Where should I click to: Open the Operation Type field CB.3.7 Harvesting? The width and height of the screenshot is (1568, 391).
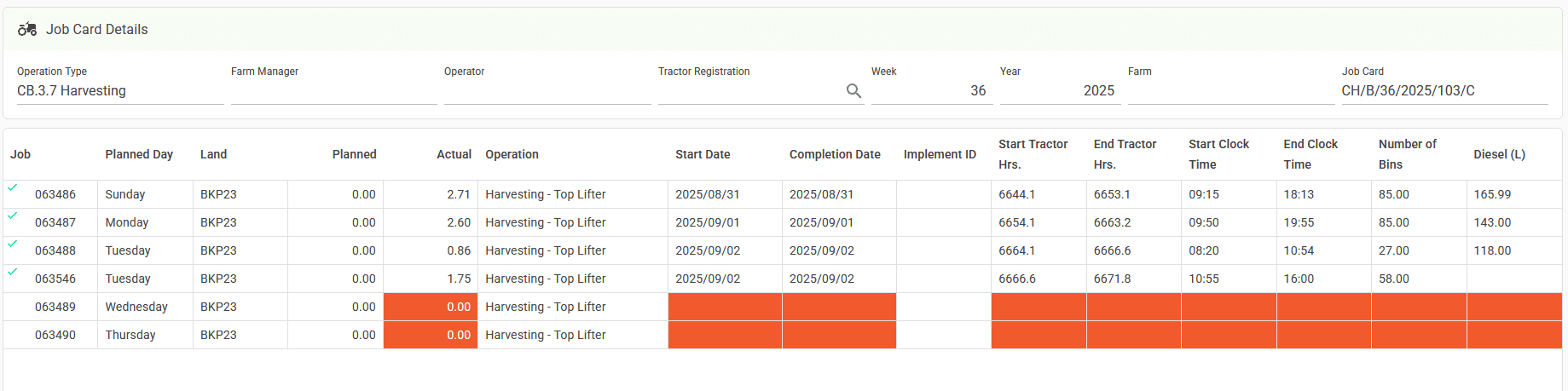point(119,91)
